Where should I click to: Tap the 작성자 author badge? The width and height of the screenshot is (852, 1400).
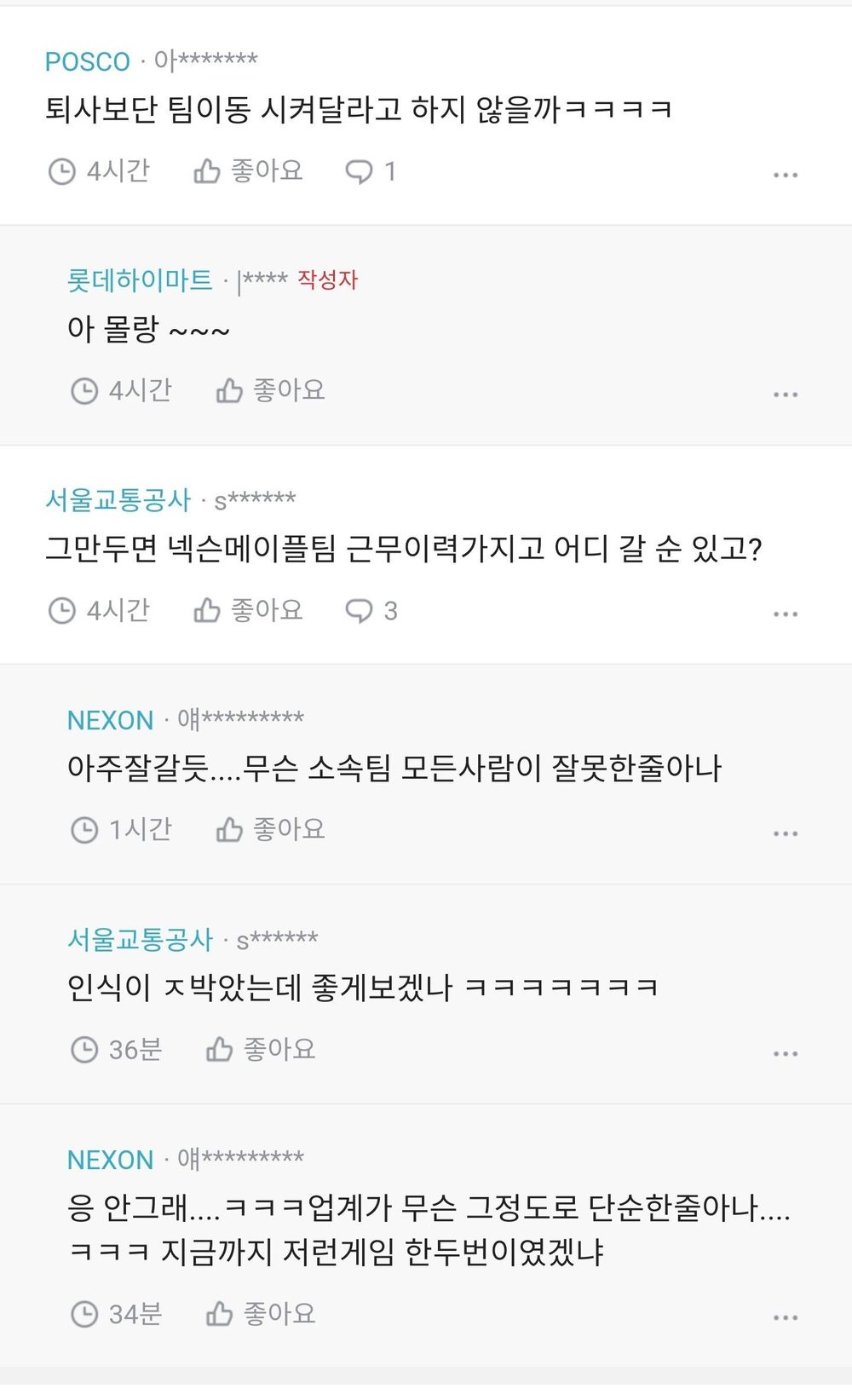click(x=327, y=279)
